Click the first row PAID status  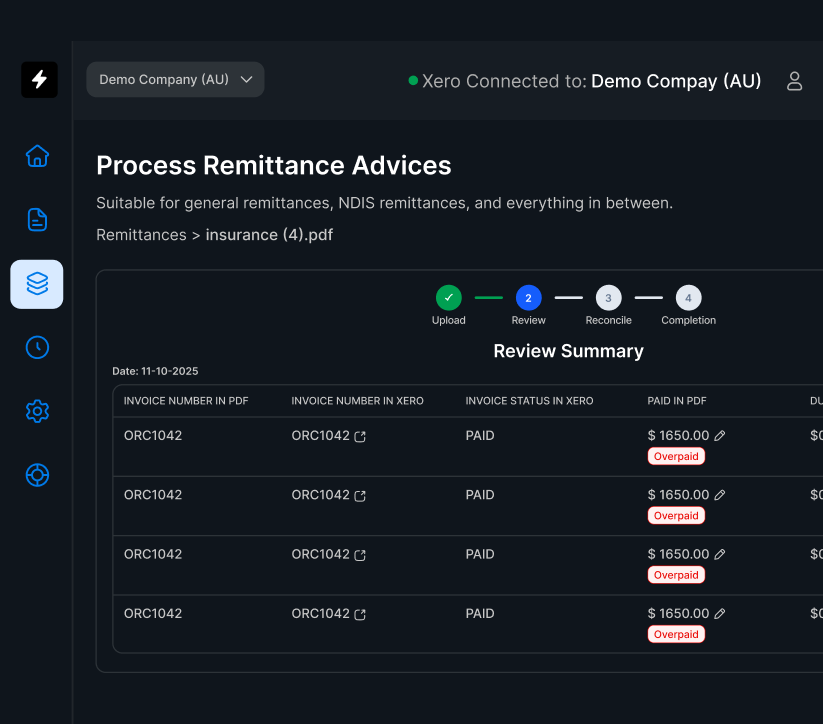click(480, 435)
